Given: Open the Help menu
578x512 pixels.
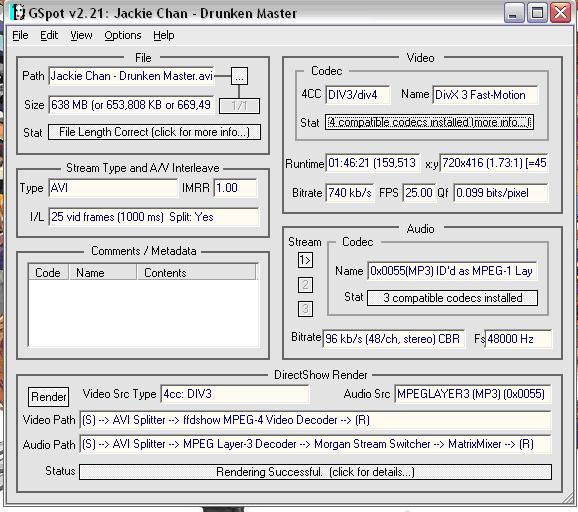Looking at the screenshot, I should (x=164, y=35).
